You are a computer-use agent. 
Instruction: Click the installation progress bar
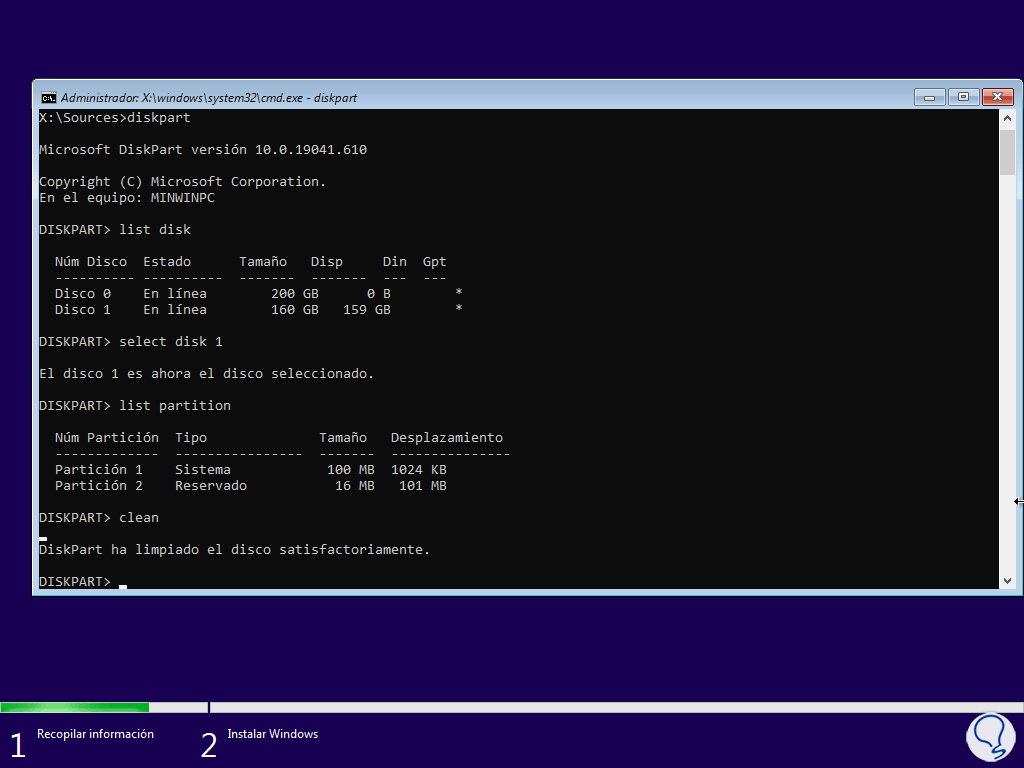[512, 707]
